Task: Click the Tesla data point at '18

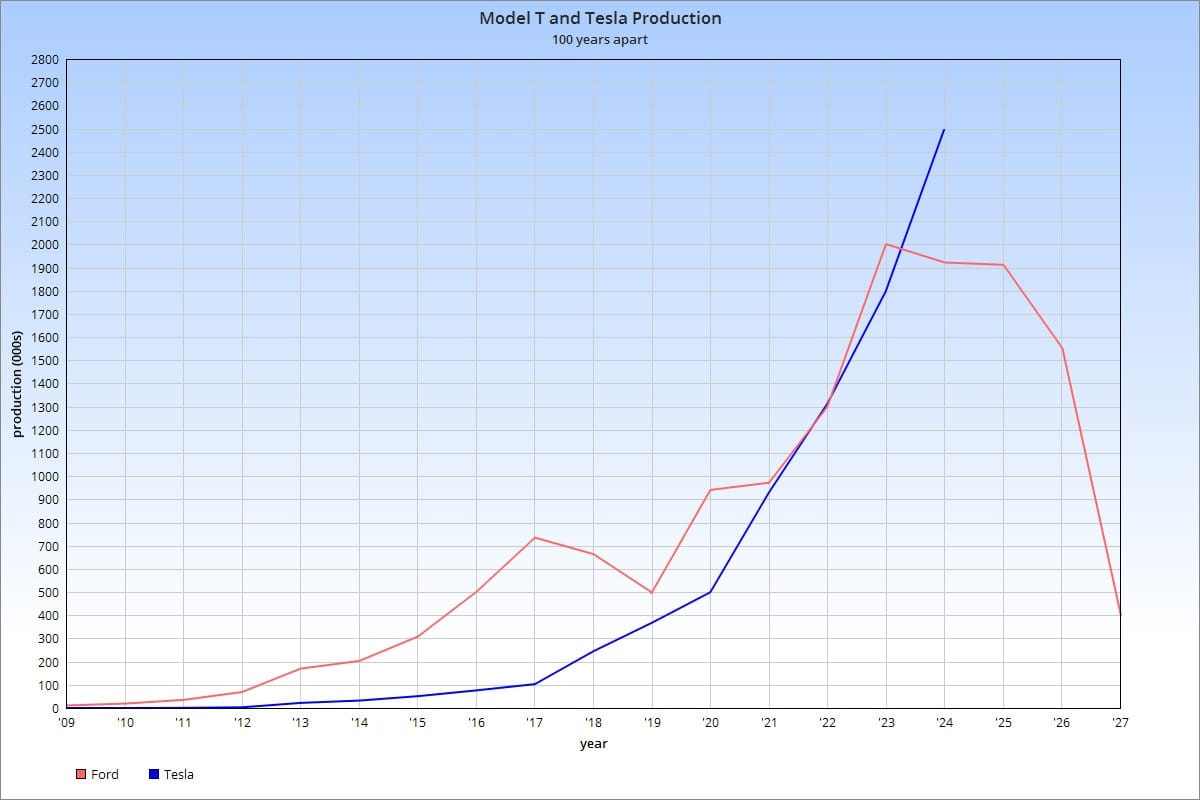Action: [x=593, y=651]
